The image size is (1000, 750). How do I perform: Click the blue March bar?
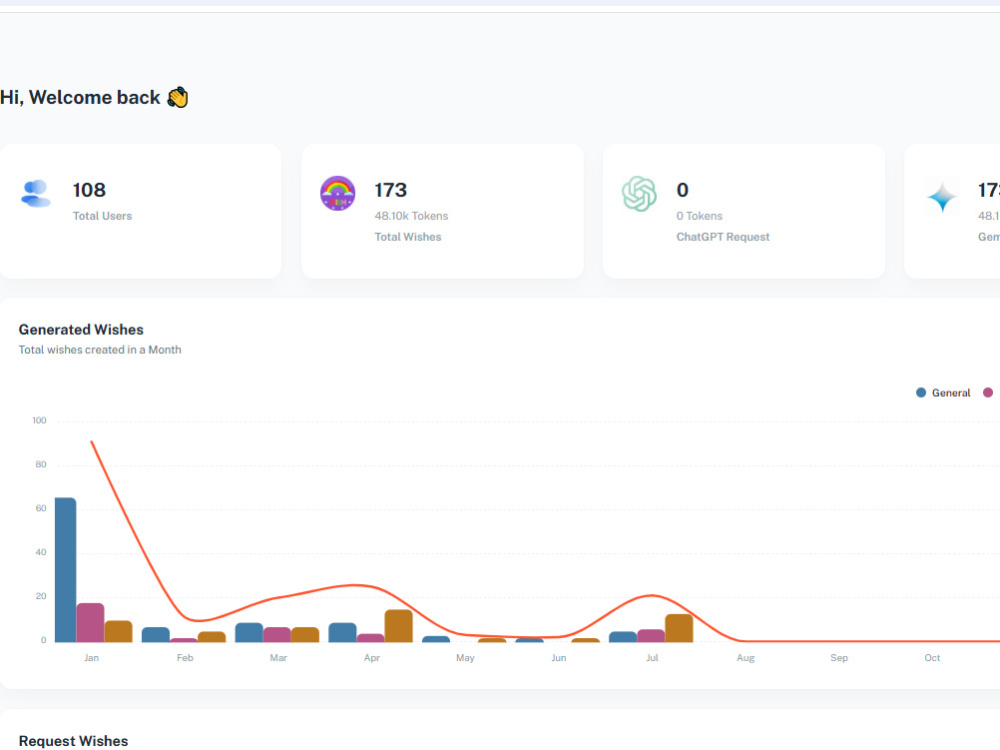click(x=249, y=632)
